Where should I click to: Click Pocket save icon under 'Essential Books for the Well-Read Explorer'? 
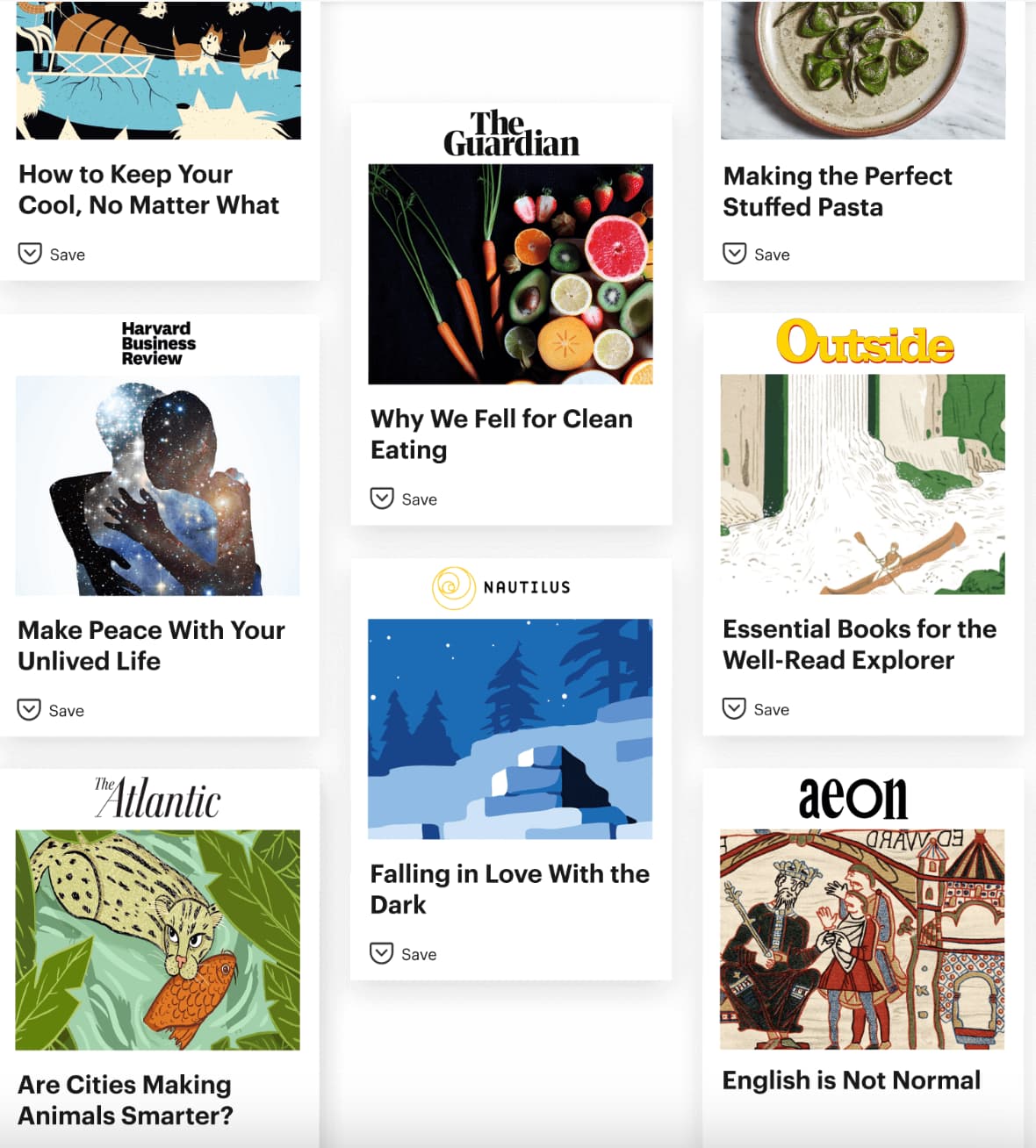734,708
